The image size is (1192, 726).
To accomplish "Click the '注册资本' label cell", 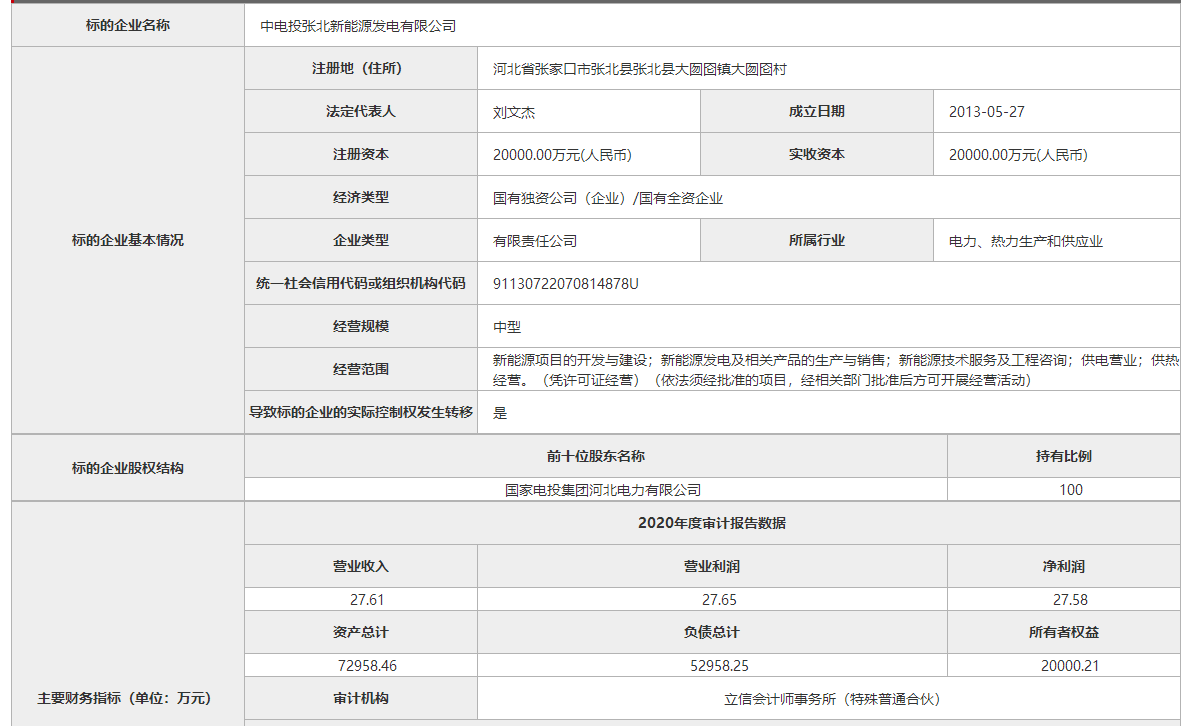I will tap(361, 154).
